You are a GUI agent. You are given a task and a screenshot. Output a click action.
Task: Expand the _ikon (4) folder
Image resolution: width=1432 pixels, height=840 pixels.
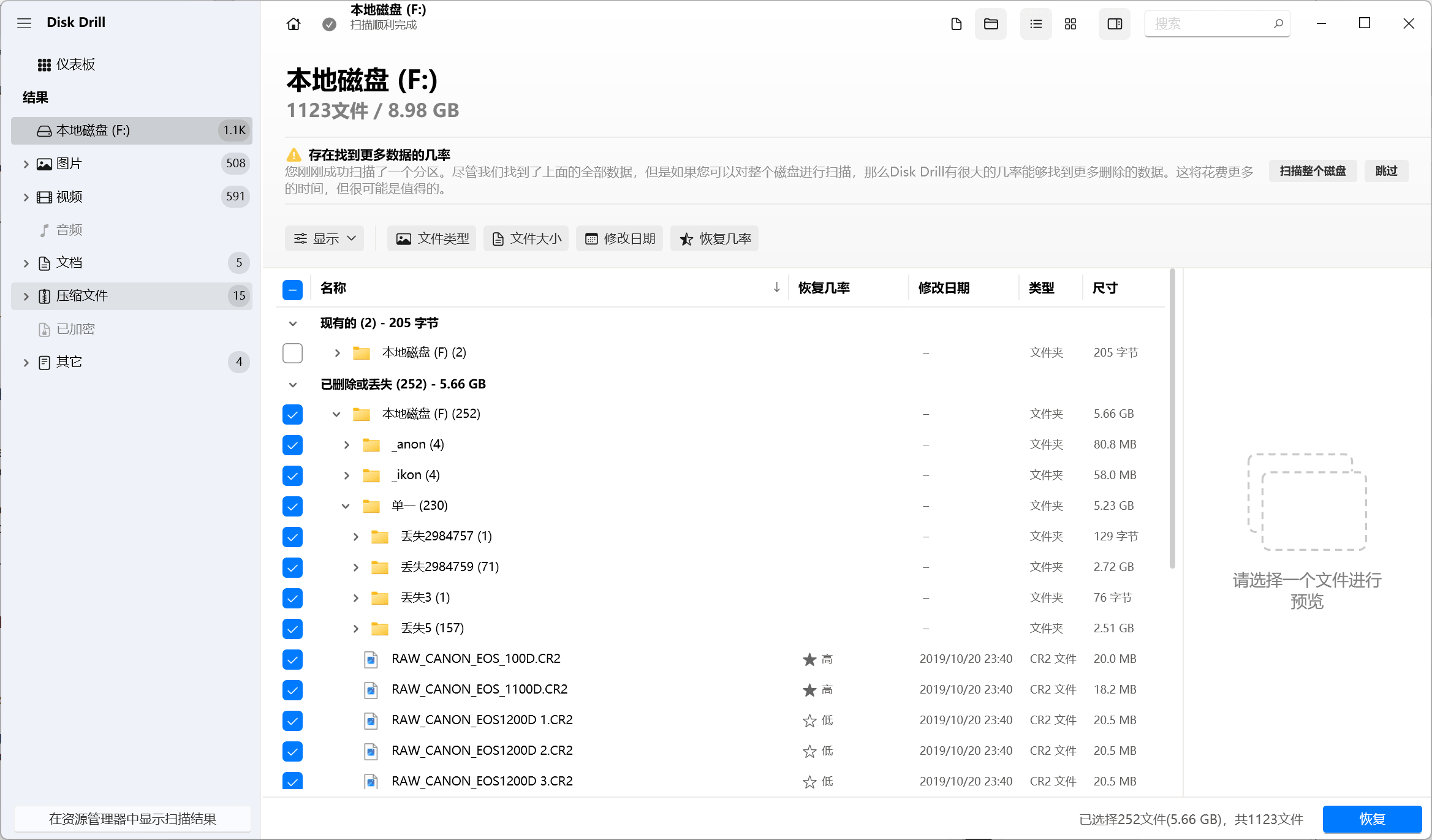coord(347,475)
